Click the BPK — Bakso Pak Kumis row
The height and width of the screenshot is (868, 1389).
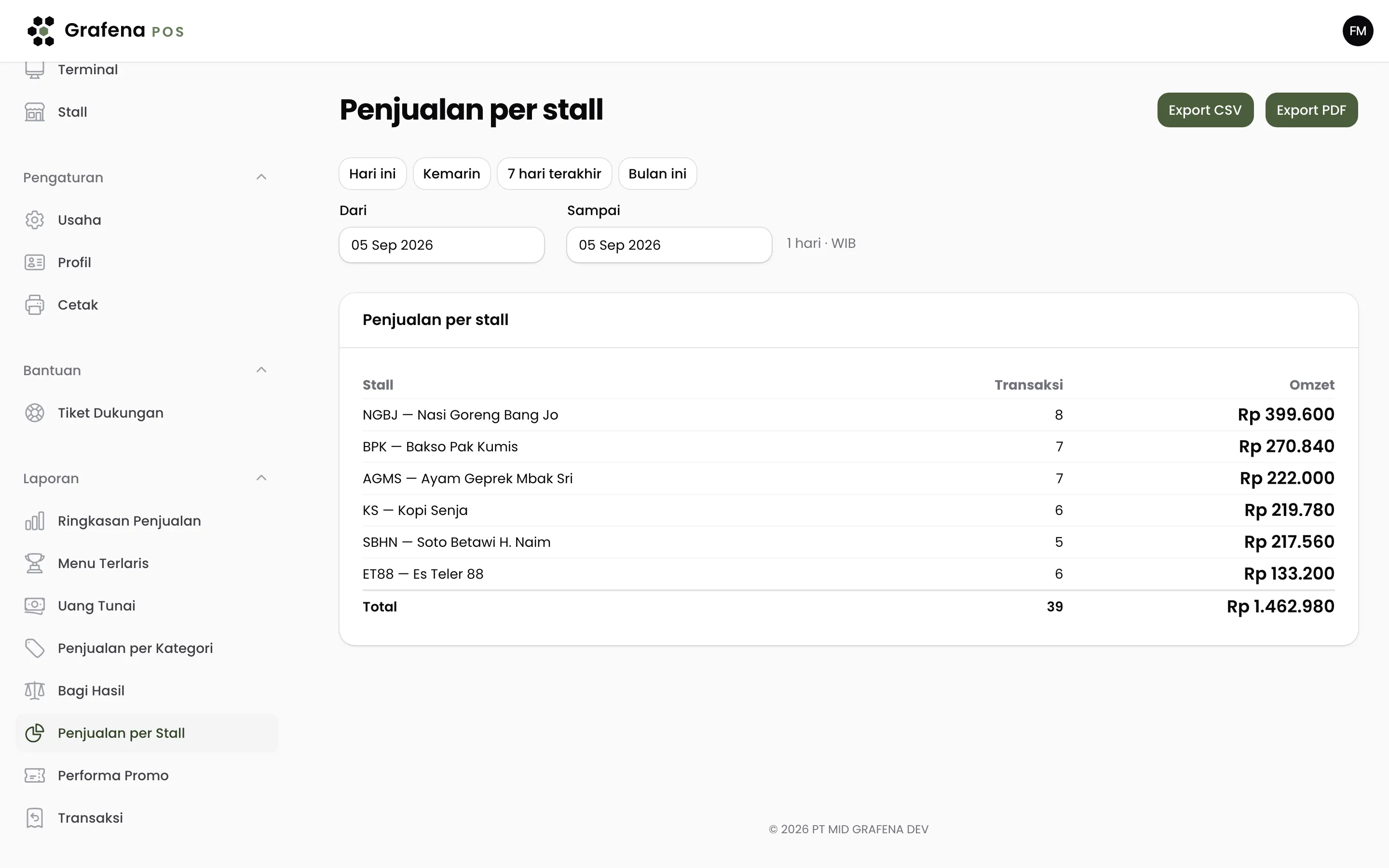(x=848, y=447)
